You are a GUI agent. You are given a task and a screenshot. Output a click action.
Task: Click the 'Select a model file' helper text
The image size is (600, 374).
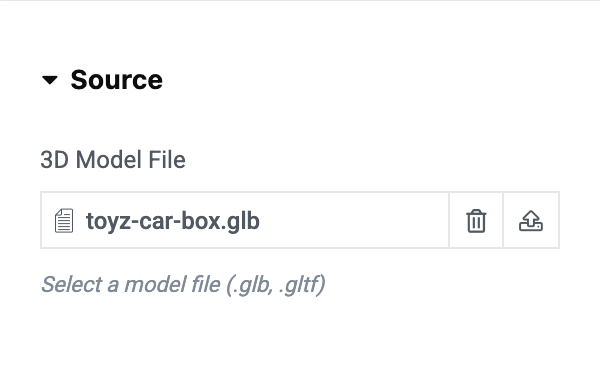click(183, 284)
